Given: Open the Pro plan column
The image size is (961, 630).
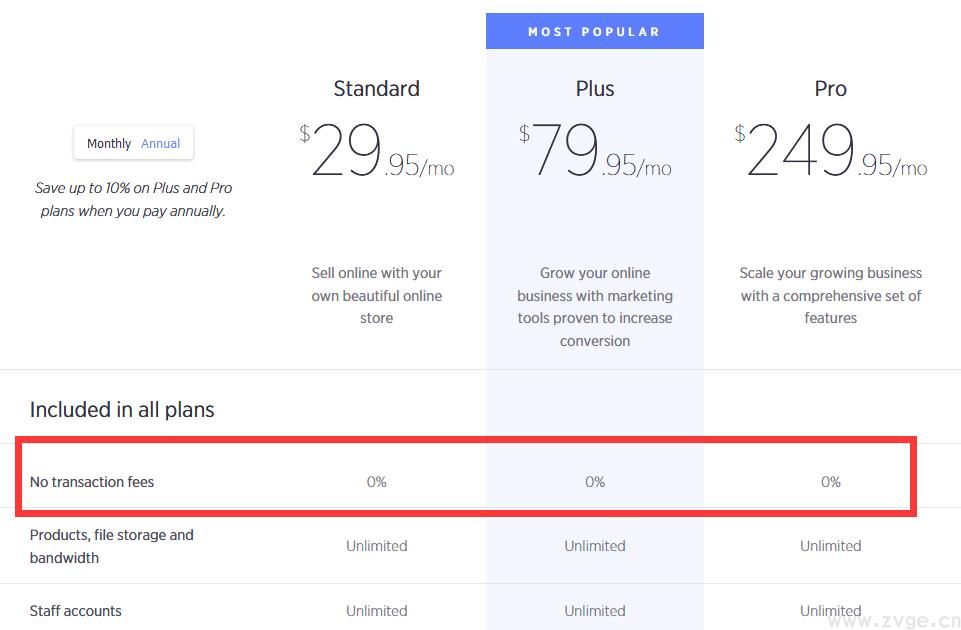Looking at the screenshot, I should [830, 88].
